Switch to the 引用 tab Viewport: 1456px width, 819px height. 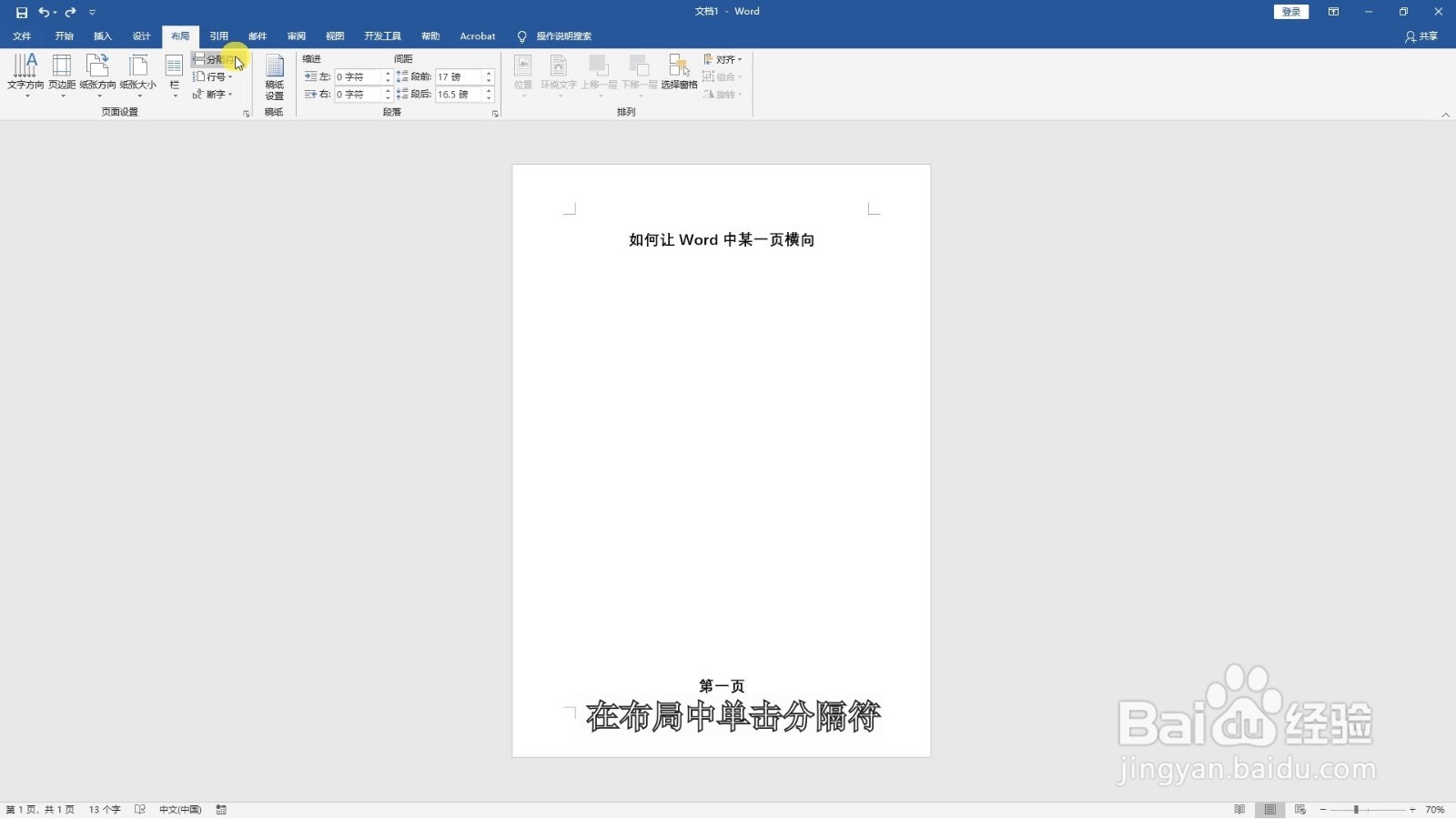(x=219, y=36)
